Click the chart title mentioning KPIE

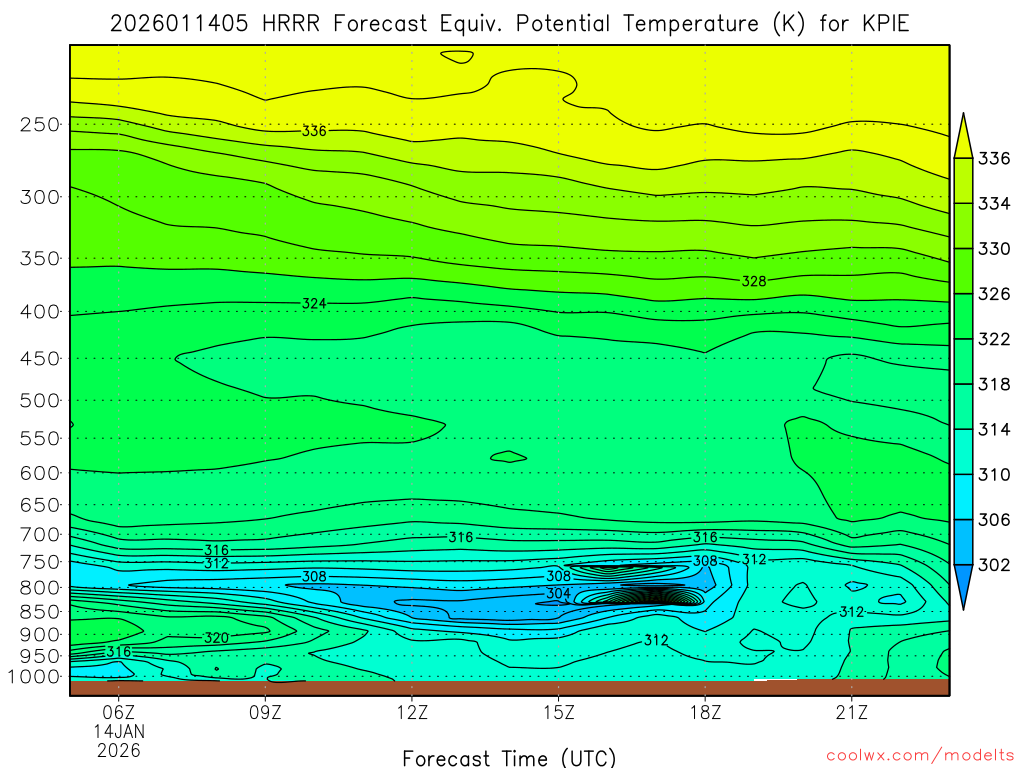[x=509, y=24]
